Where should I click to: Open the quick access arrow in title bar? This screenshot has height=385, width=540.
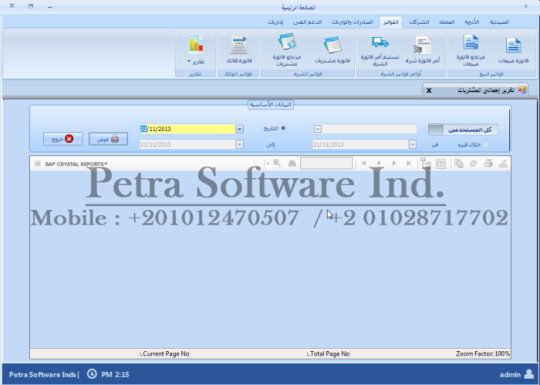coord(526,6)
